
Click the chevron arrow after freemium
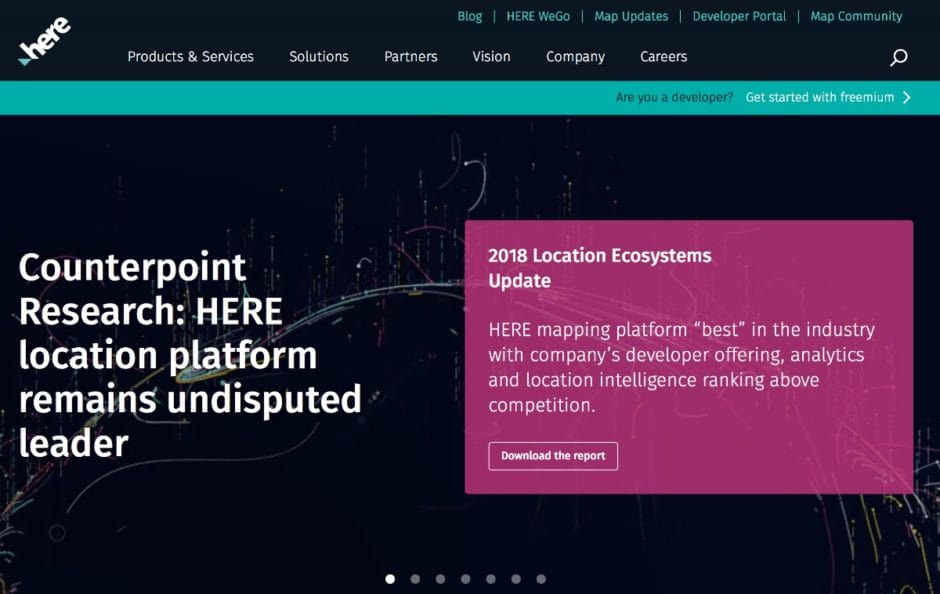tap(906, 97)
